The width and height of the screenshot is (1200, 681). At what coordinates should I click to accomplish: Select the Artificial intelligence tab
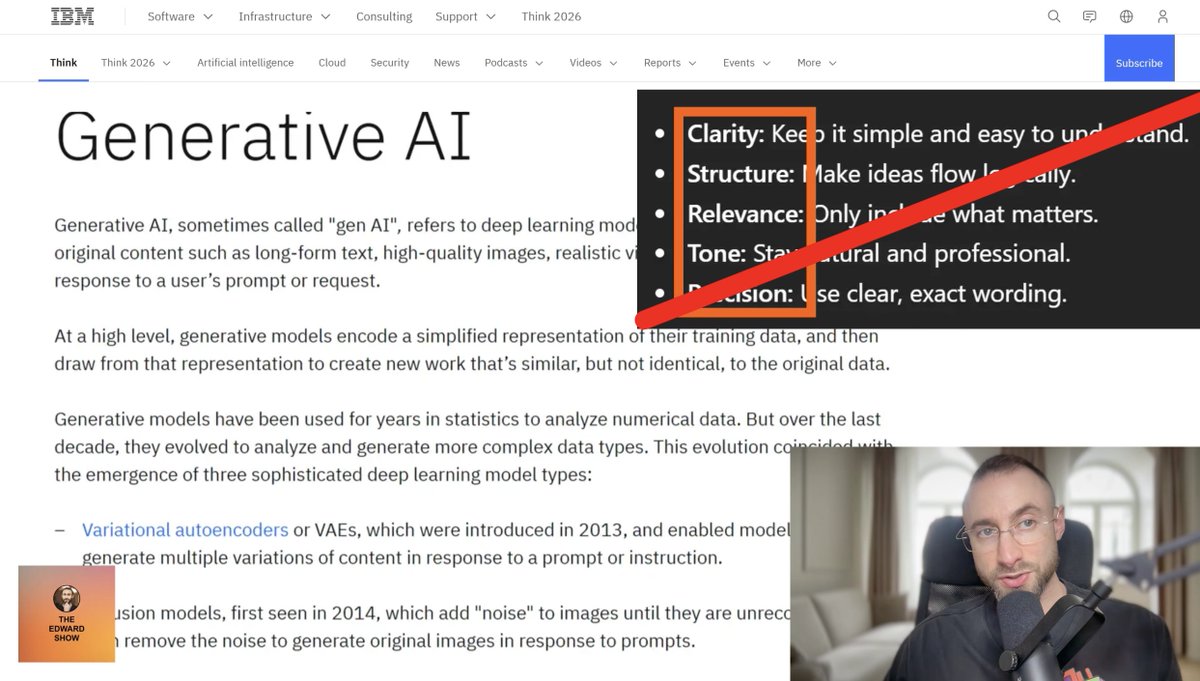pos(245,62)
